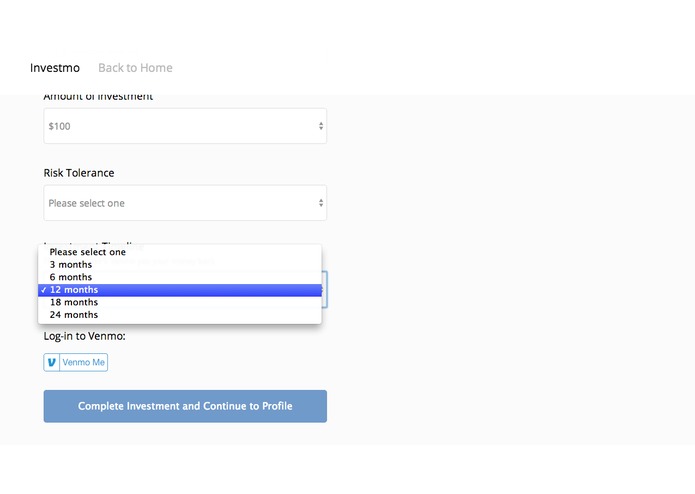
Task: Open the Investmo brand link
Action: (55, 68)
